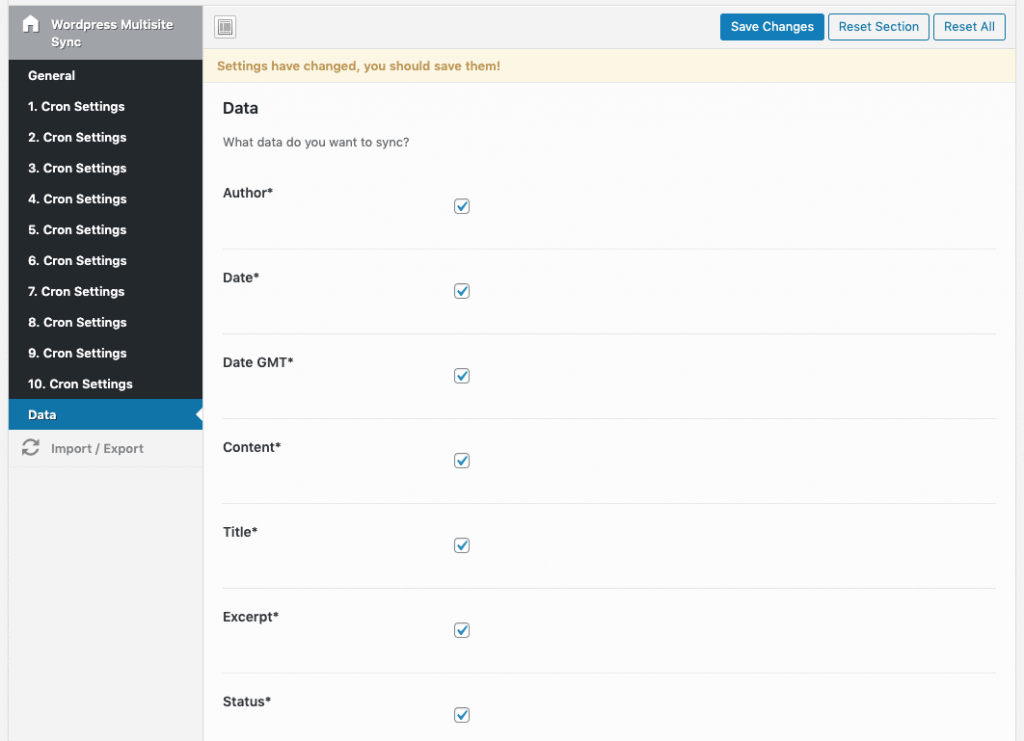The height and width of the screenshot is (741, 1024).
Task: Uncheck the Content sync checkbox
Action: tap(462, 461)
